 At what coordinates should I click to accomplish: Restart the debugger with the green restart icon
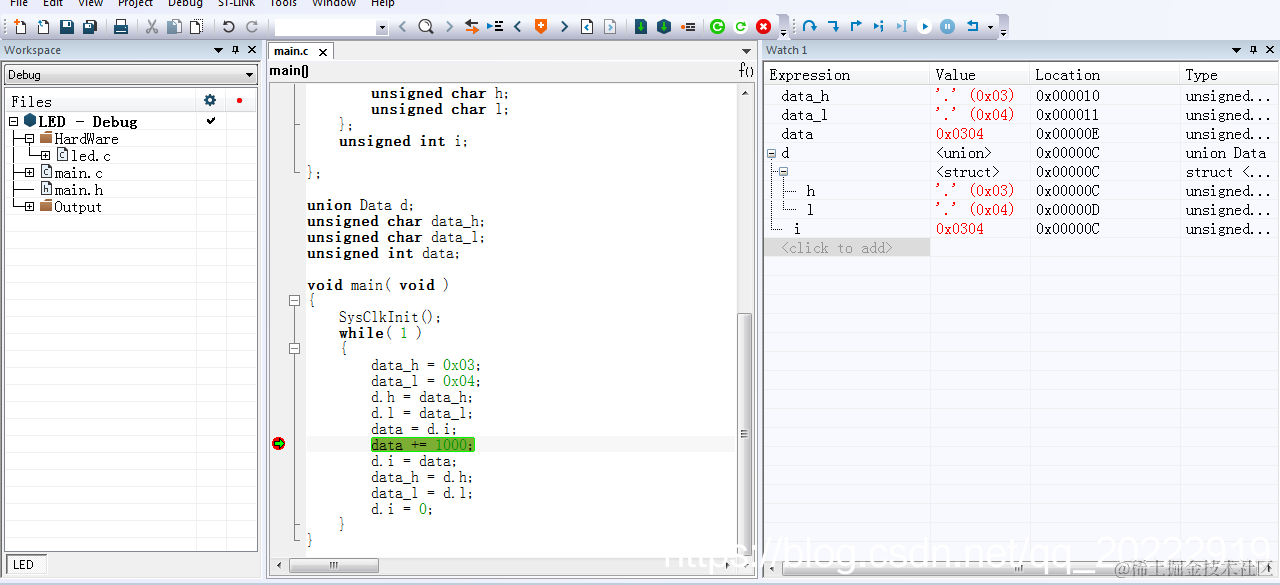coord(717,27)
